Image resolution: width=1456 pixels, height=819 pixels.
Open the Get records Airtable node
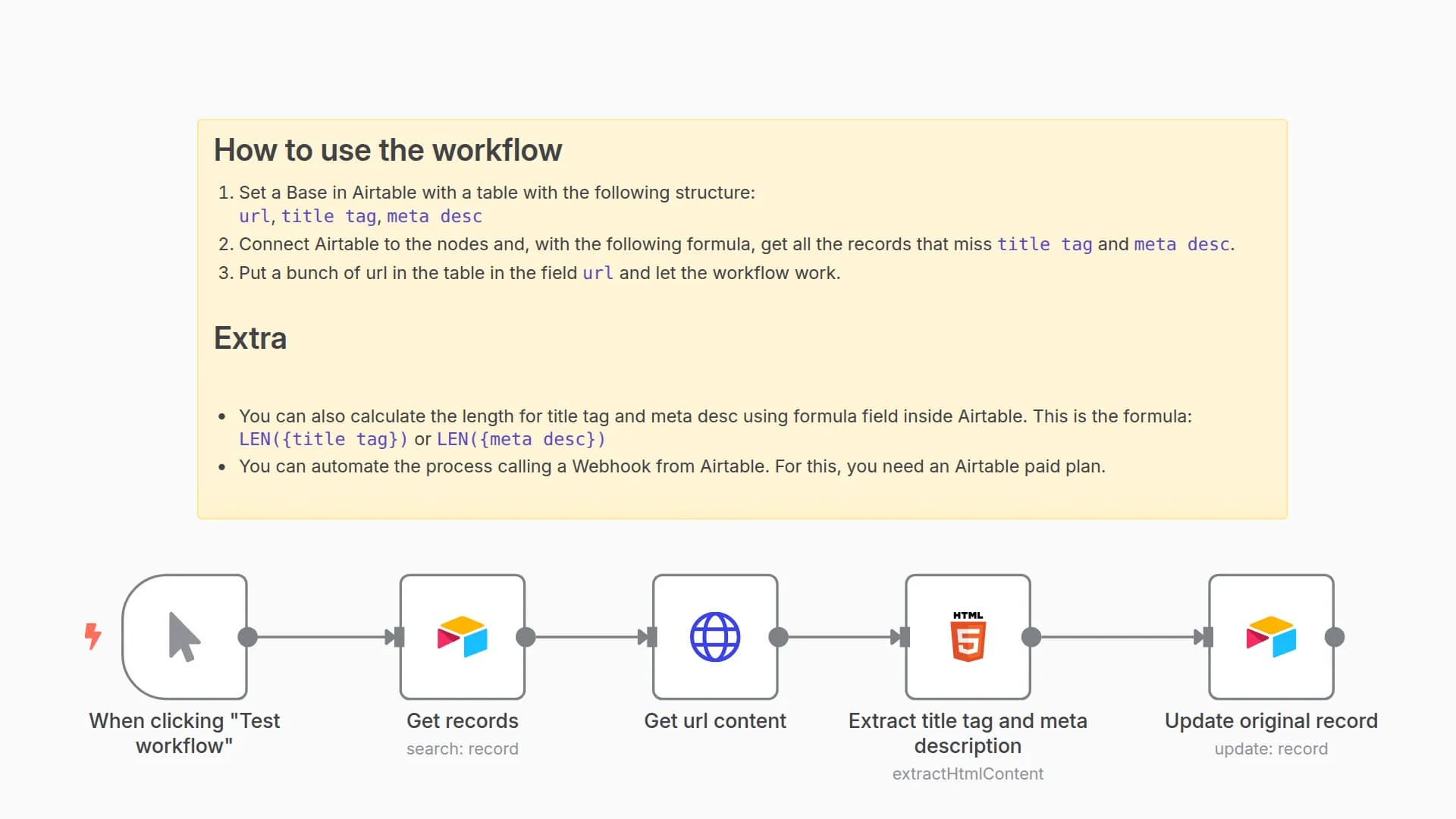pyautogui.click(x=463, y=636)
